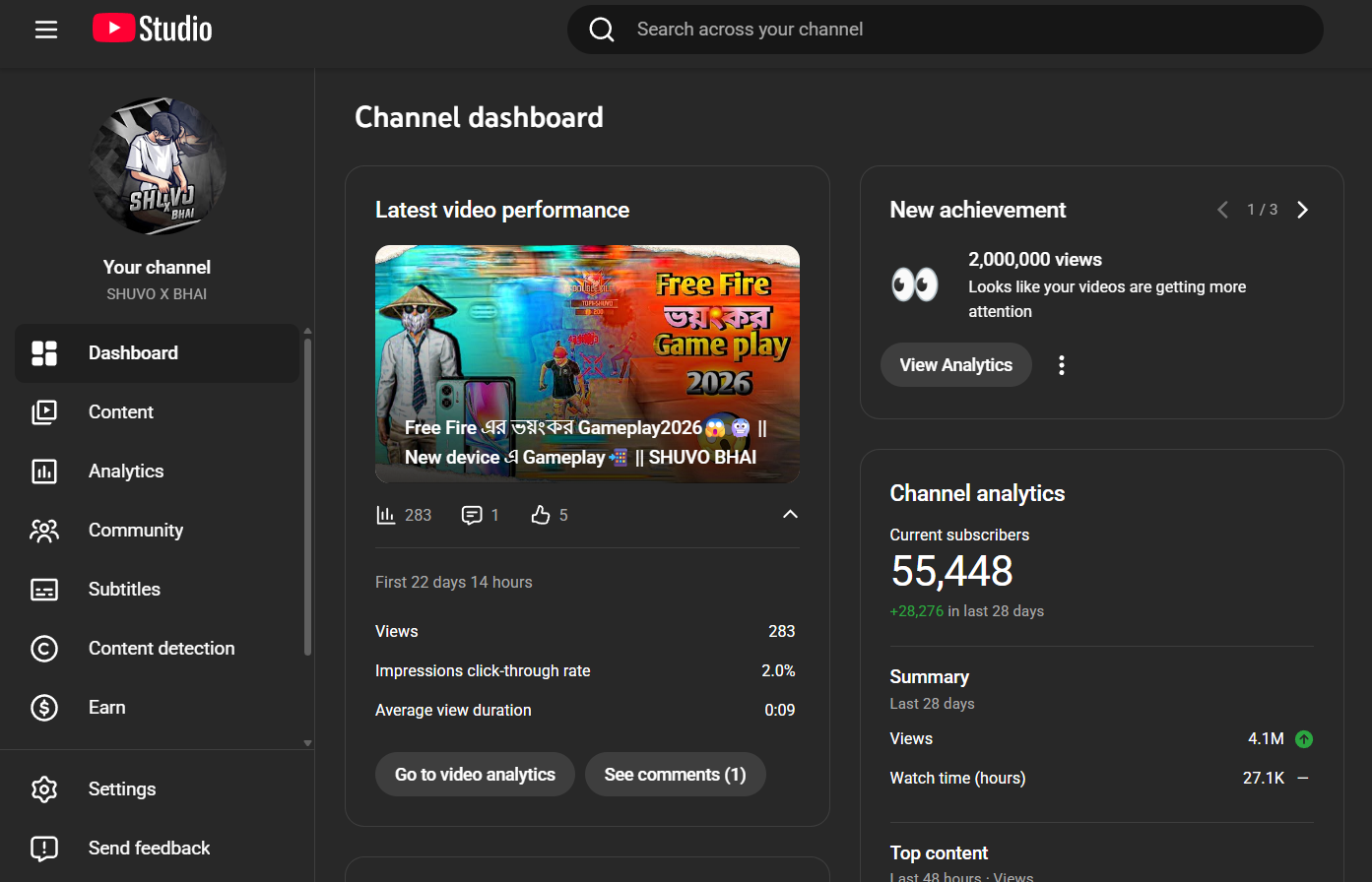This screenshot has height=882, width=1372.
Task: Open the Free Fire video thumbnail
Action: [x=587, y=363]
